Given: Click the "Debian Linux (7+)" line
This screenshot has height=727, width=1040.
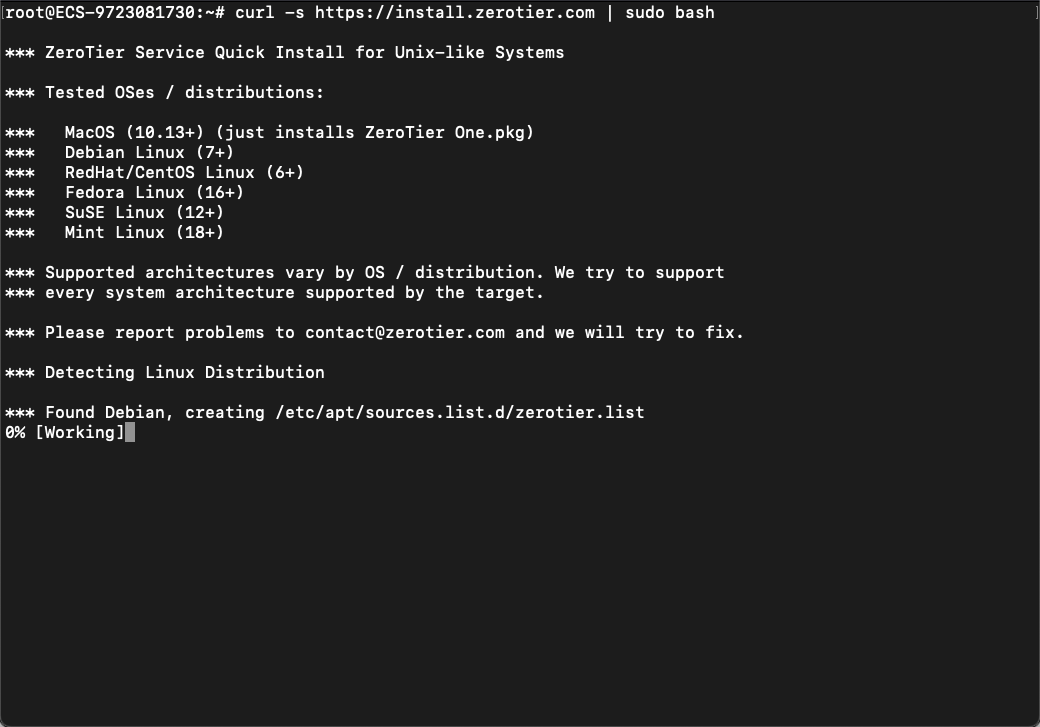Looking at the screenshot, I should [x=149, y=153].
